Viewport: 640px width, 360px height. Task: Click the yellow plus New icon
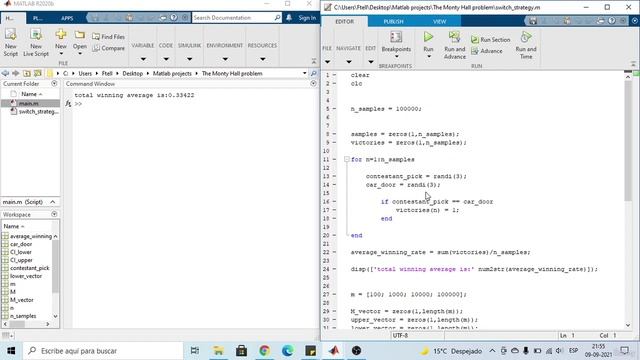[61, 35]
